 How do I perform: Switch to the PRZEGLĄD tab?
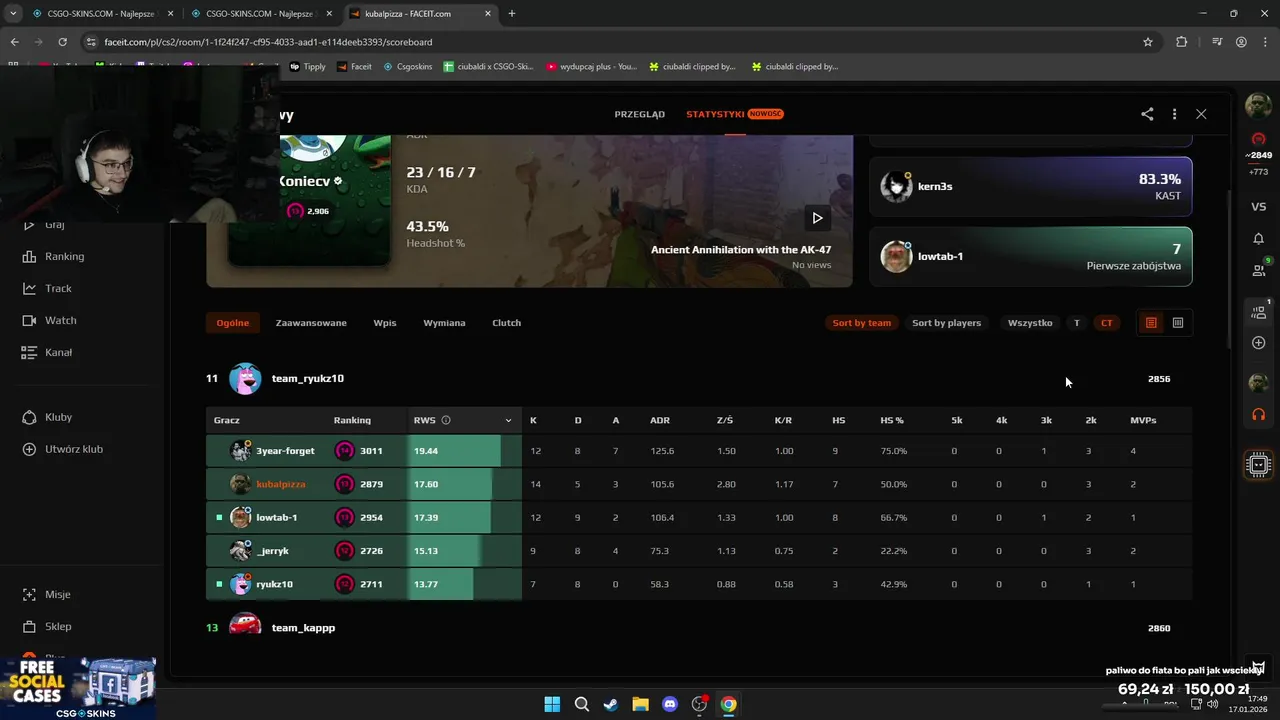(640, 114)
